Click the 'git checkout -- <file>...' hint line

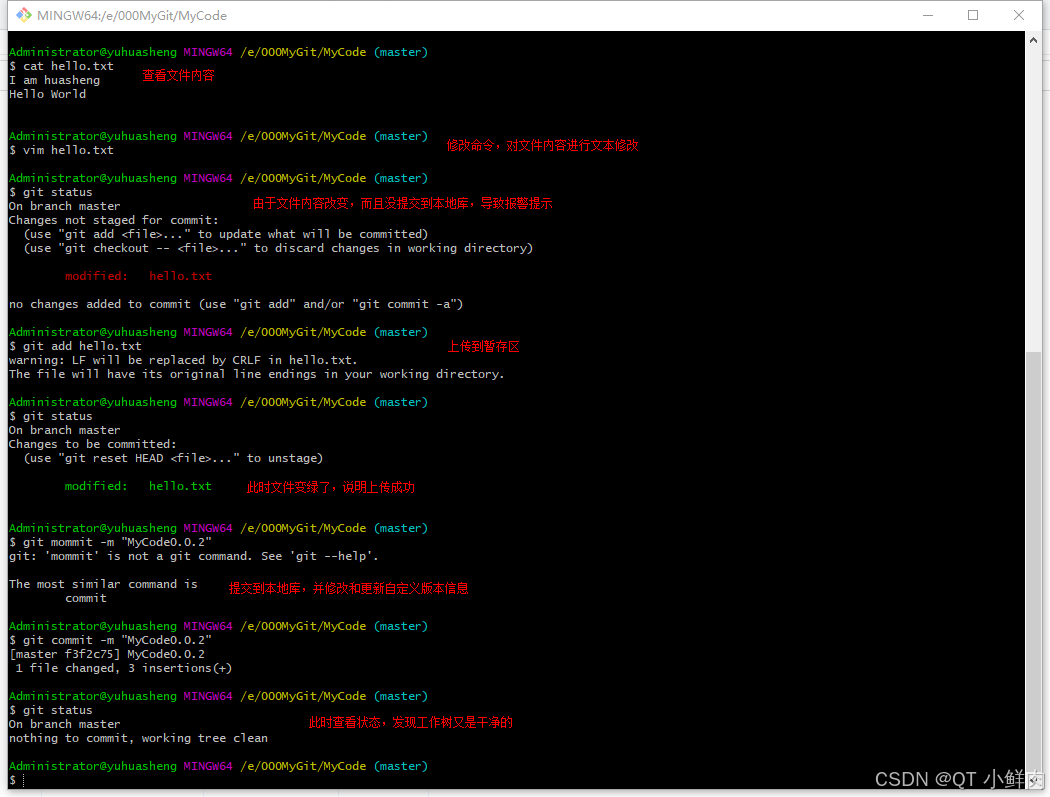point(279,248)
